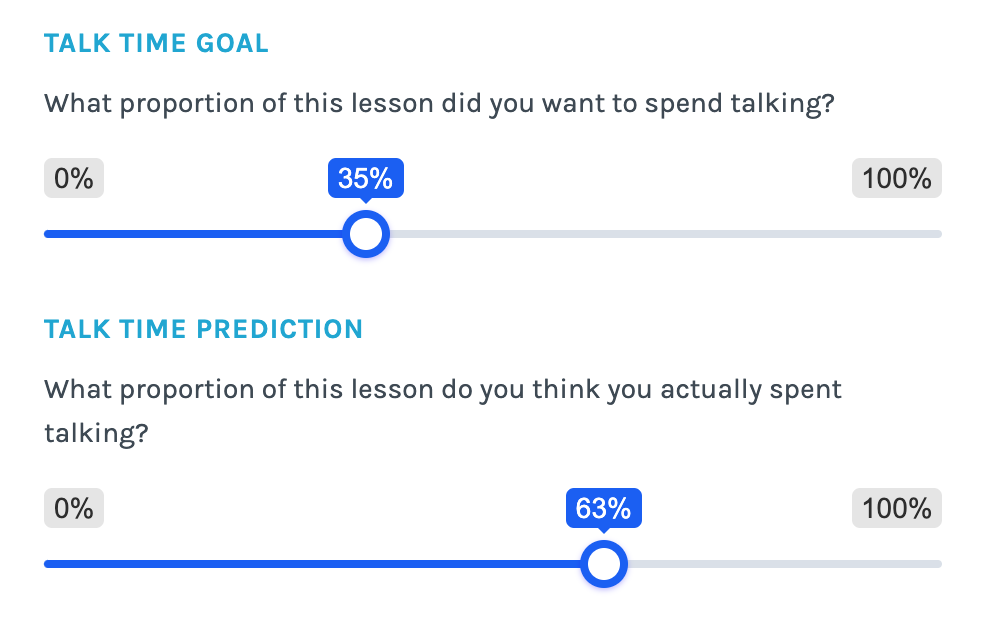The height and width of the screenshot is (640, 984).
Task: Click the unfilled grey track of prediction slider
Action: click(x=784, y=564)
